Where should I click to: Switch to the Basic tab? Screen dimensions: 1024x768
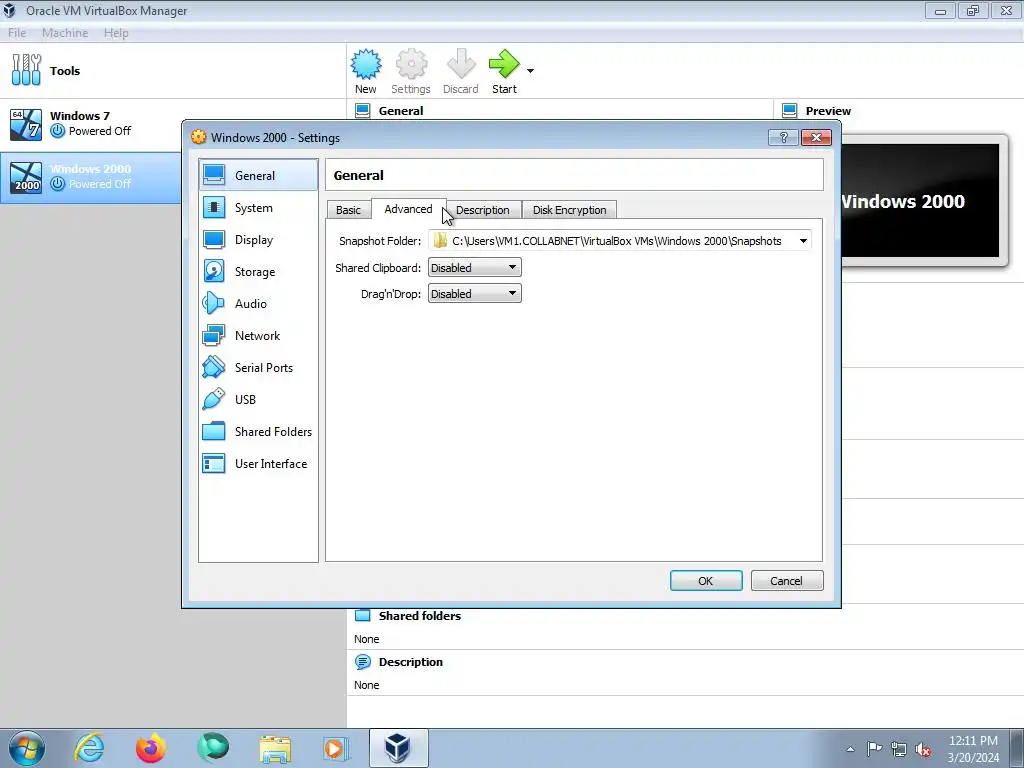tap(348, 210)
